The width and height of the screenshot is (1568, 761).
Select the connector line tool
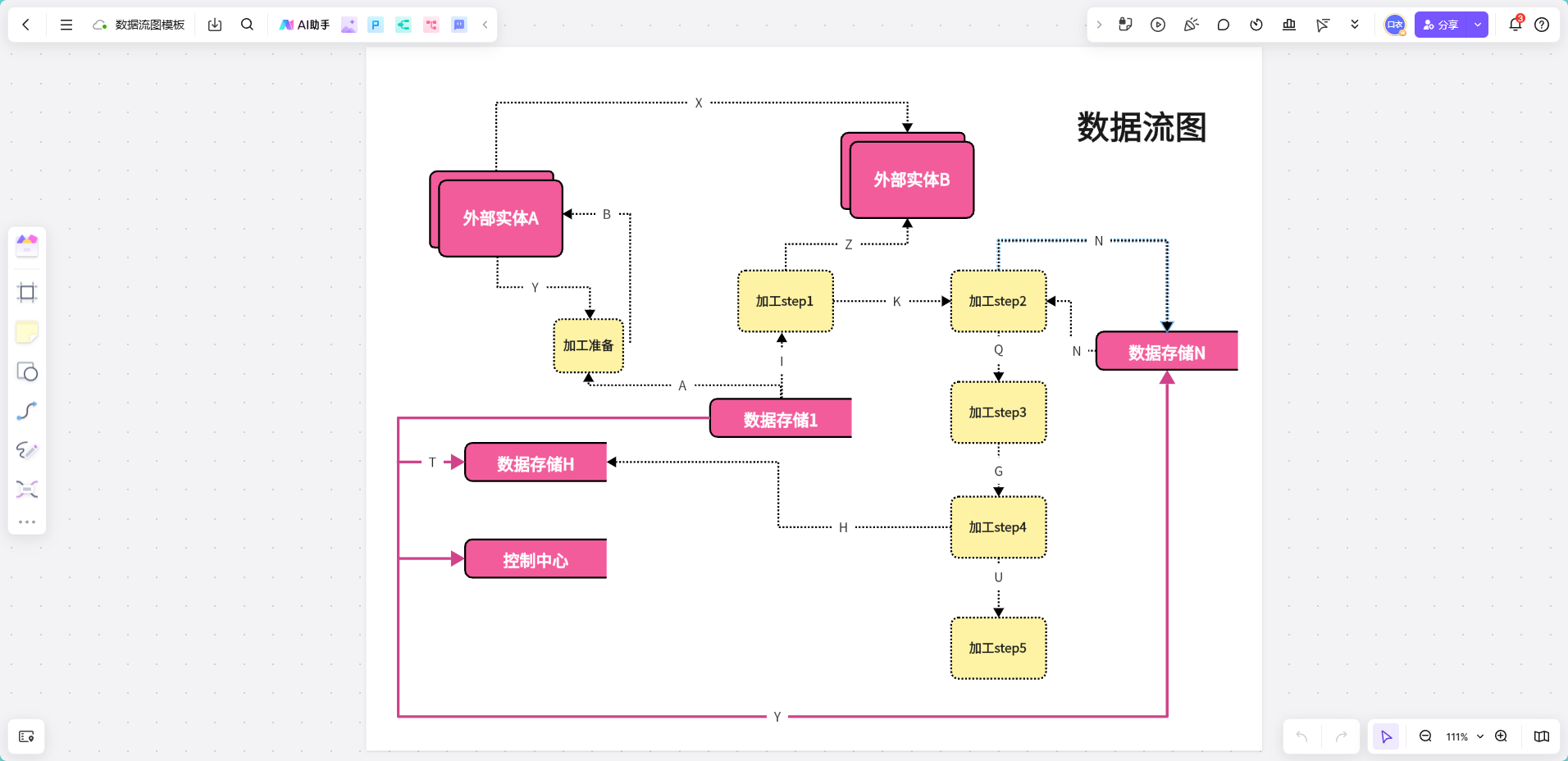click(x=27, y=411)
